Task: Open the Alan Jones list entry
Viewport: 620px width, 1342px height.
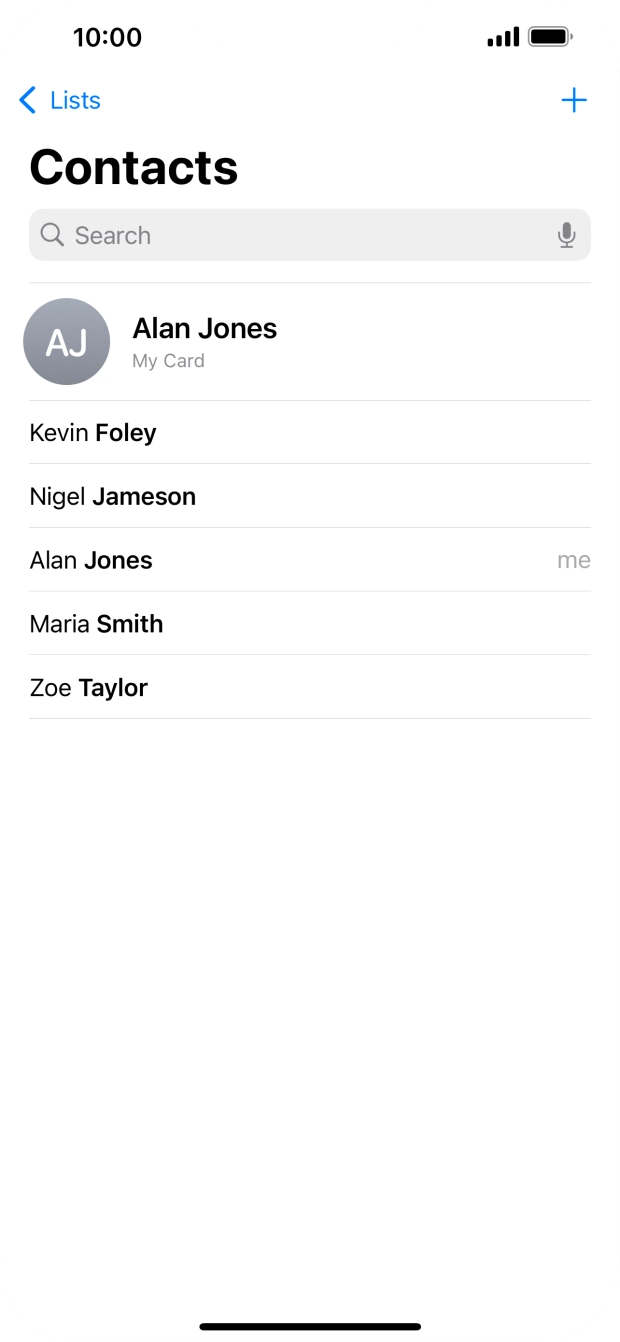Action: [91, 560]
